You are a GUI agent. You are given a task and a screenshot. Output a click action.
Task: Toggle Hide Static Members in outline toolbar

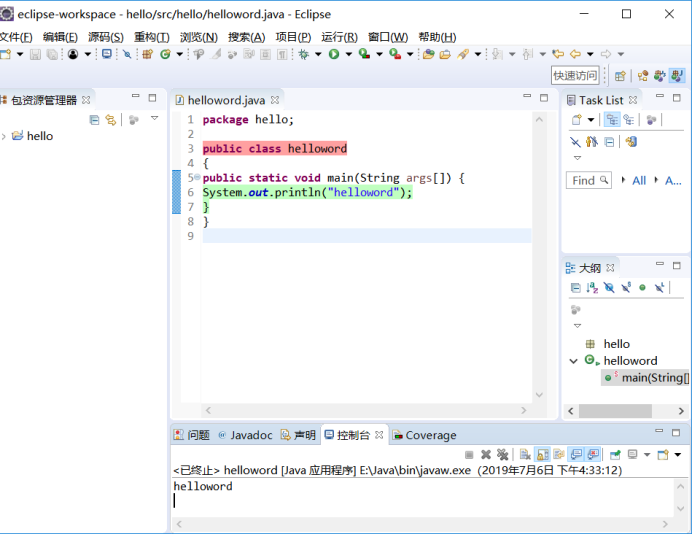[x=626, y=288]
